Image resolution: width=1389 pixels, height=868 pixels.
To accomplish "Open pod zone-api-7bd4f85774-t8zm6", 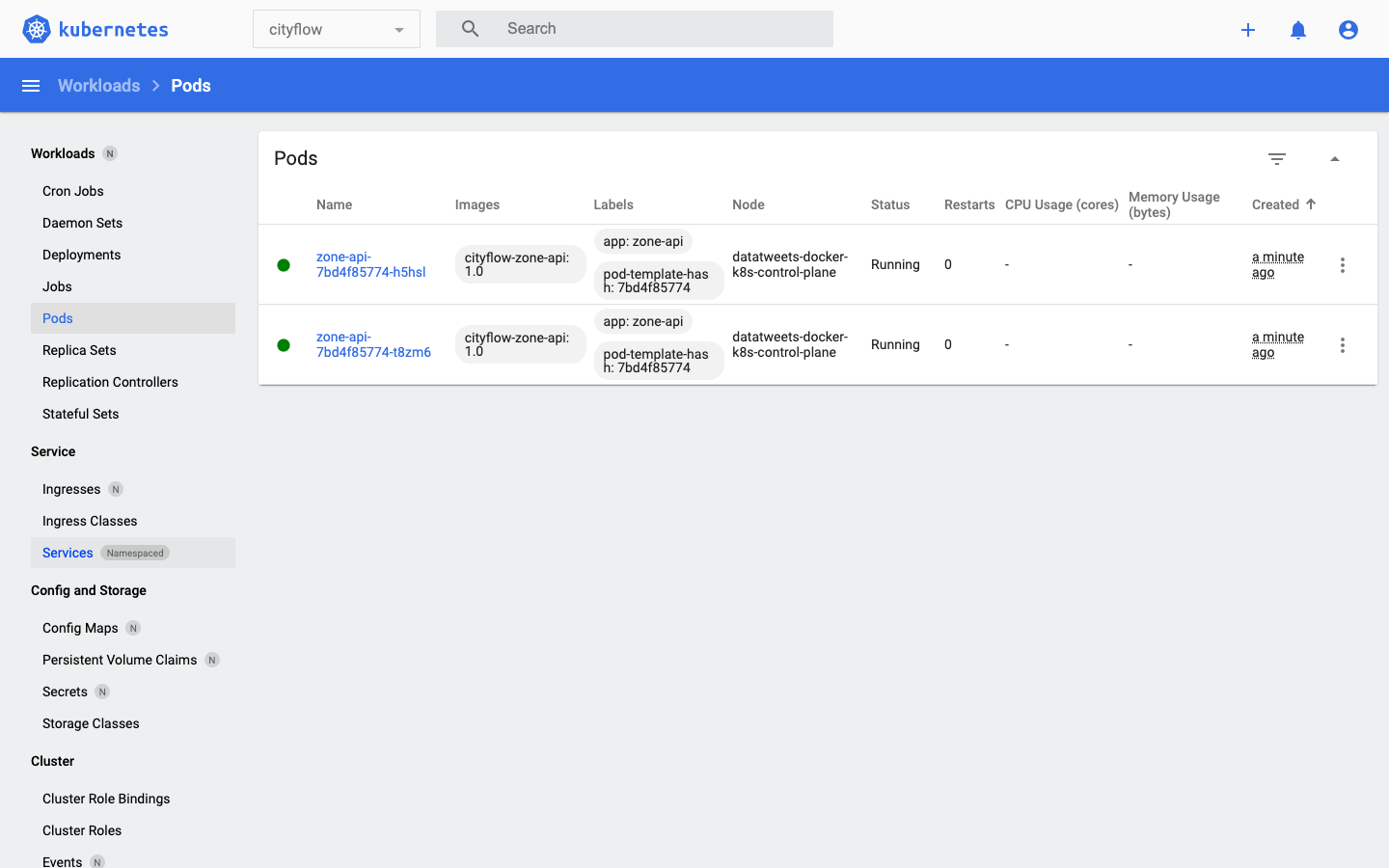I will tap(373, 344).
